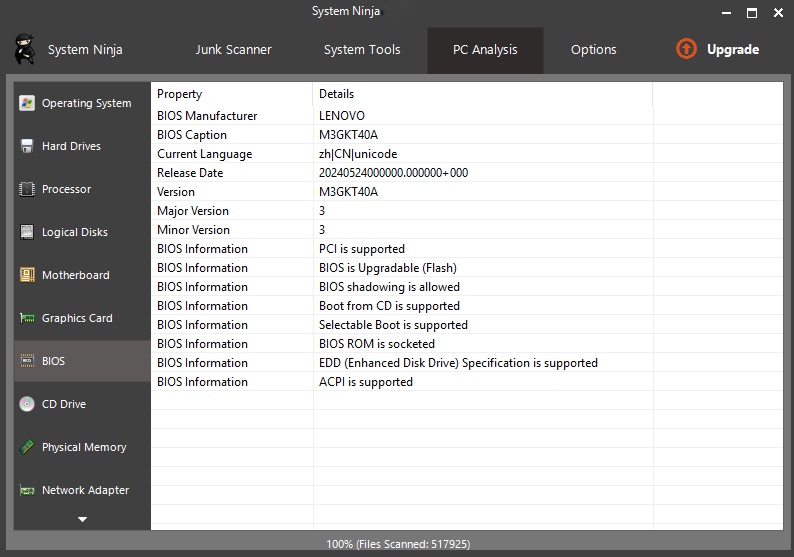Image resolution: width=794 pixels, height=557 pixels.
Task: Select the Version property row
Action: [x=467, y=192]
